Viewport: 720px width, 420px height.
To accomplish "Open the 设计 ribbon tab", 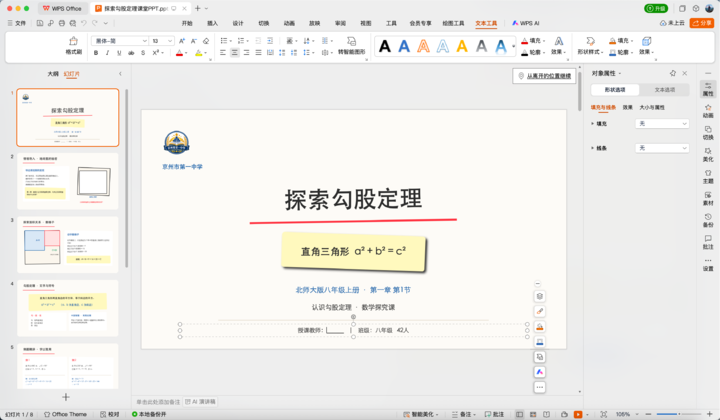I will [238, 23].
